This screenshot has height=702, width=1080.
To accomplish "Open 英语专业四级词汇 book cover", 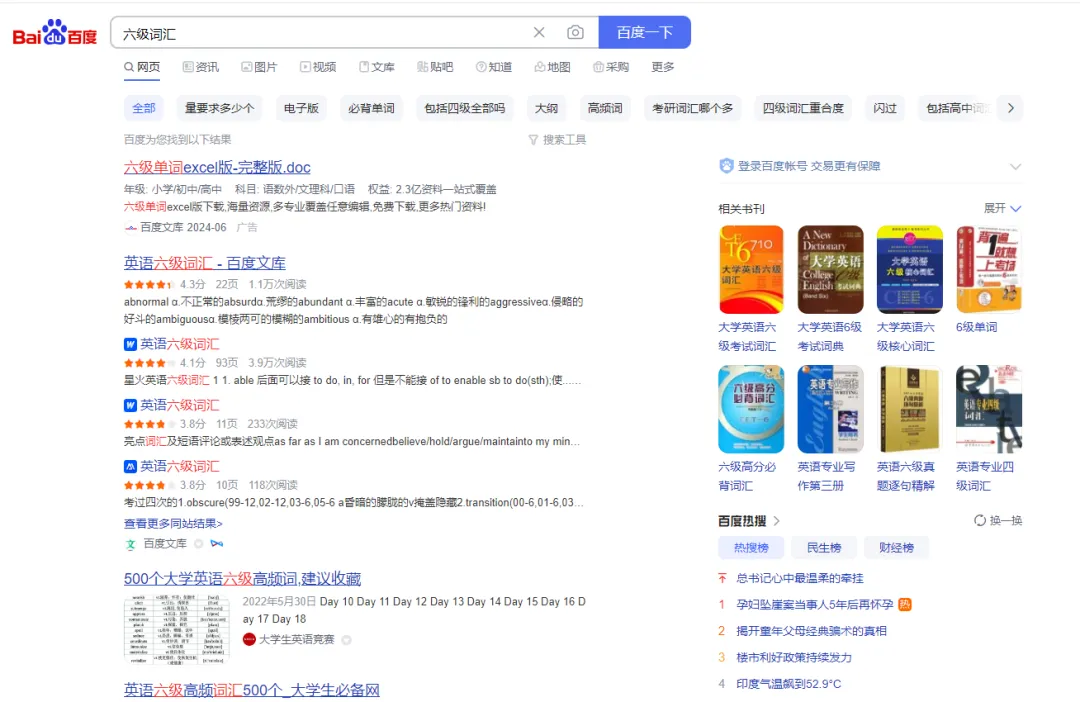I will point(988,409).
